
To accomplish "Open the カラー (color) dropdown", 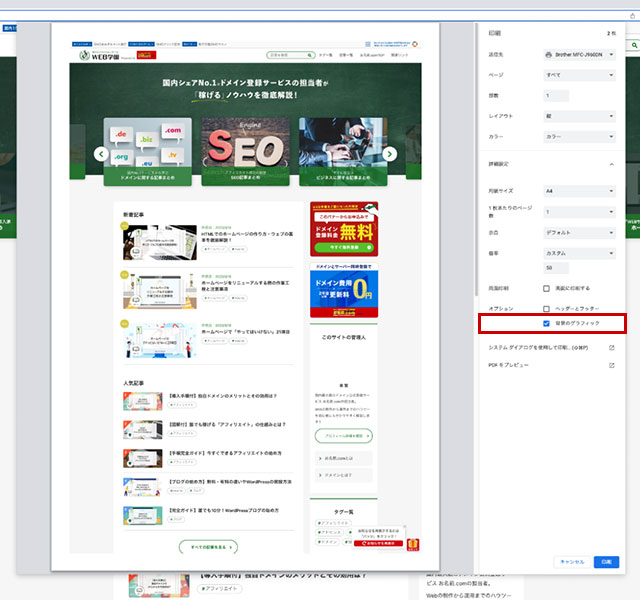I will coord(580,137).
